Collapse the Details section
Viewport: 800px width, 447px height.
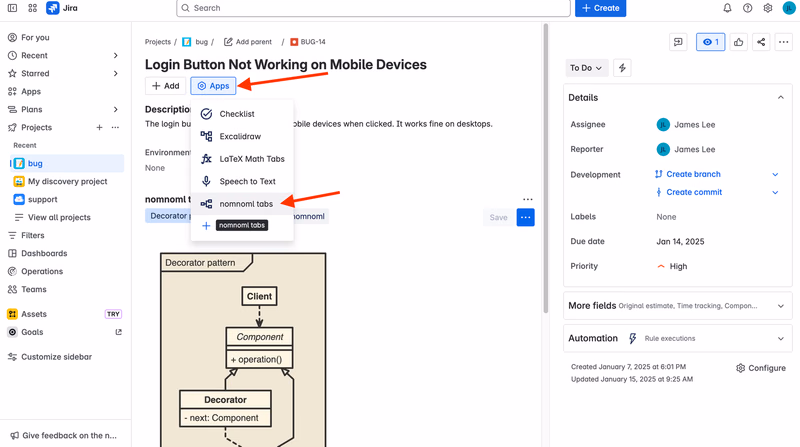781,97
